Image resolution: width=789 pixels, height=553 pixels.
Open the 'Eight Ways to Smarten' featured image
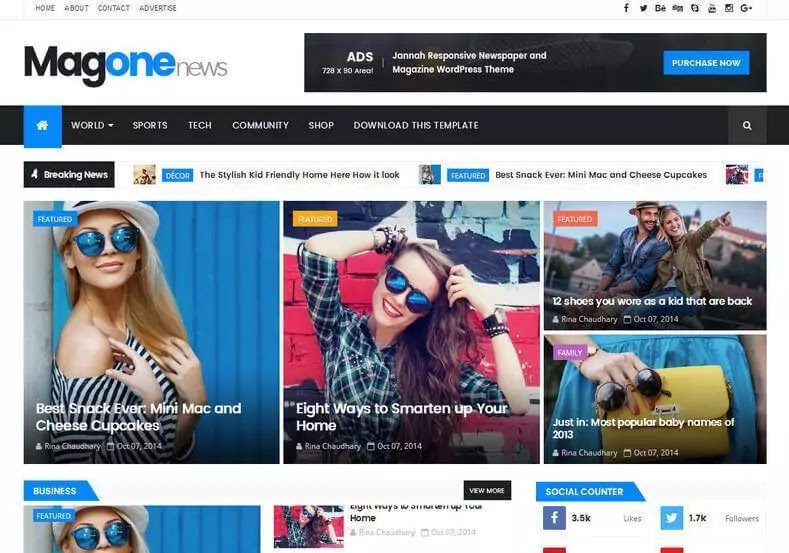point(411,332)
